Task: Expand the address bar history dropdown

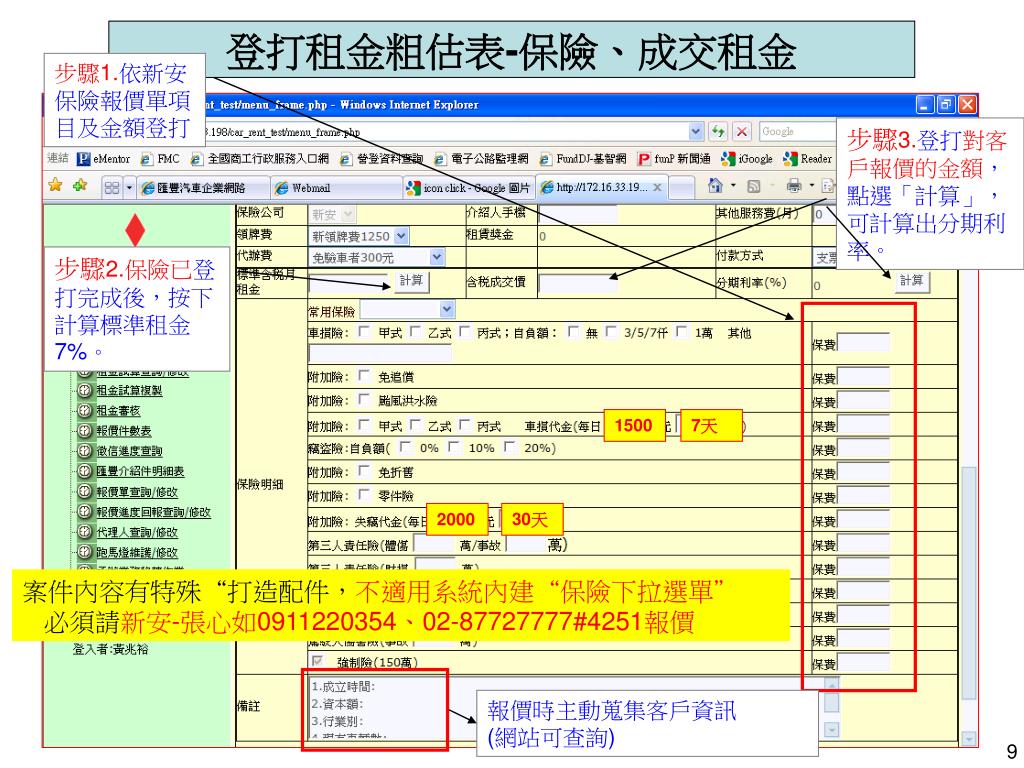Action: pyautogui.click(x=696, y=131)
